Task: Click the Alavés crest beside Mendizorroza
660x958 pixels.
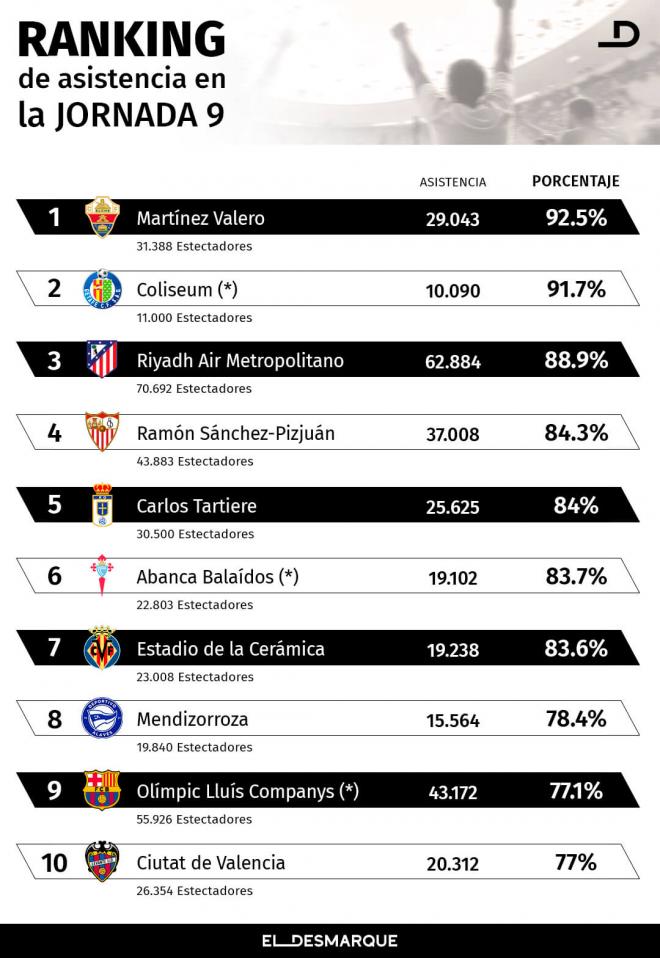Action: pos(101,718)
